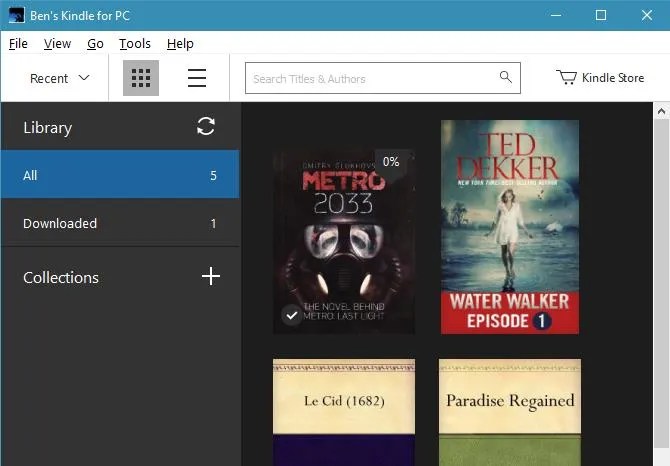The image size is (670, 466).
Task: Click the search magnifier icon
Action: [x=505, y=77]
